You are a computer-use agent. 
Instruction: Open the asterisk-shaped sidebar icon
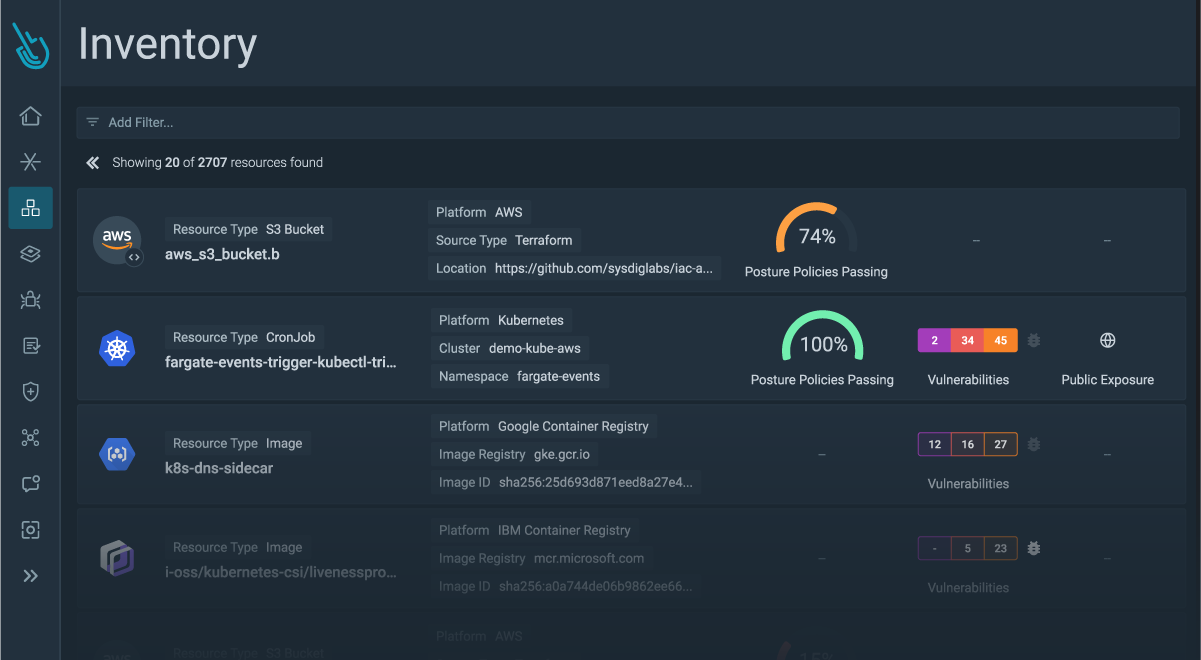click(x=30, y=162)
